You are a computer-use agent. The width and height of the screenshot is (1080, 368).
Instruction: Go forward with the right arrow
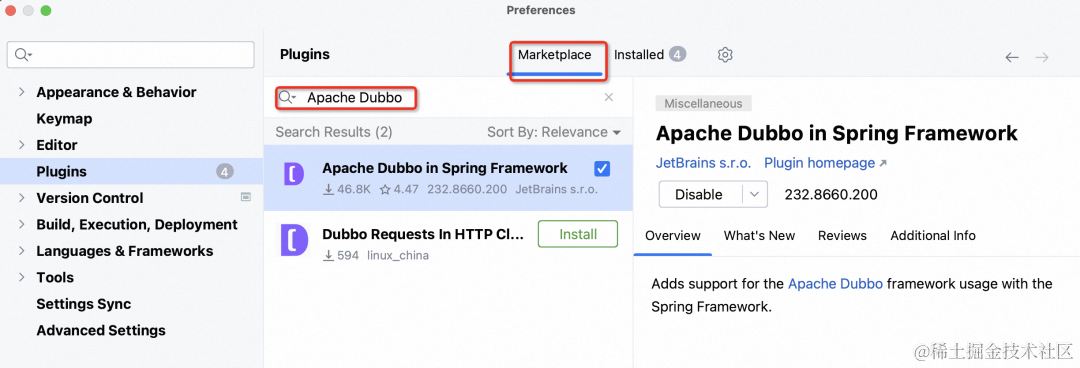point(1042,57)
